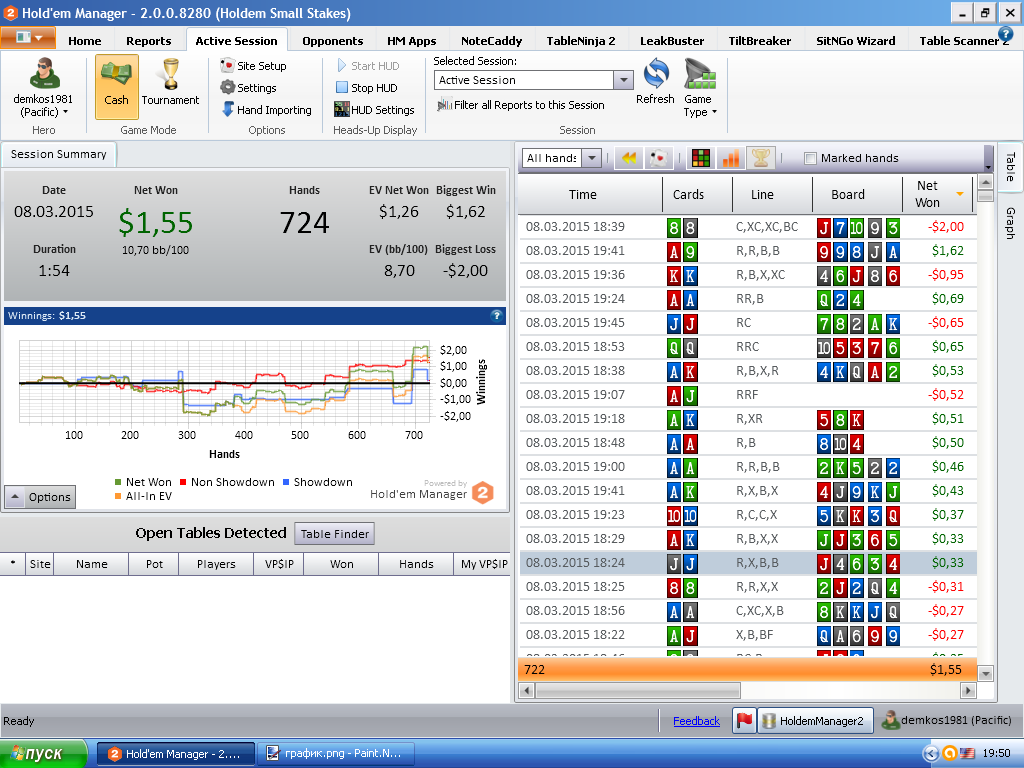The width and height of the screenshot is (1024, 768).
Task: Open the Home tab
Action: [84, 40]
